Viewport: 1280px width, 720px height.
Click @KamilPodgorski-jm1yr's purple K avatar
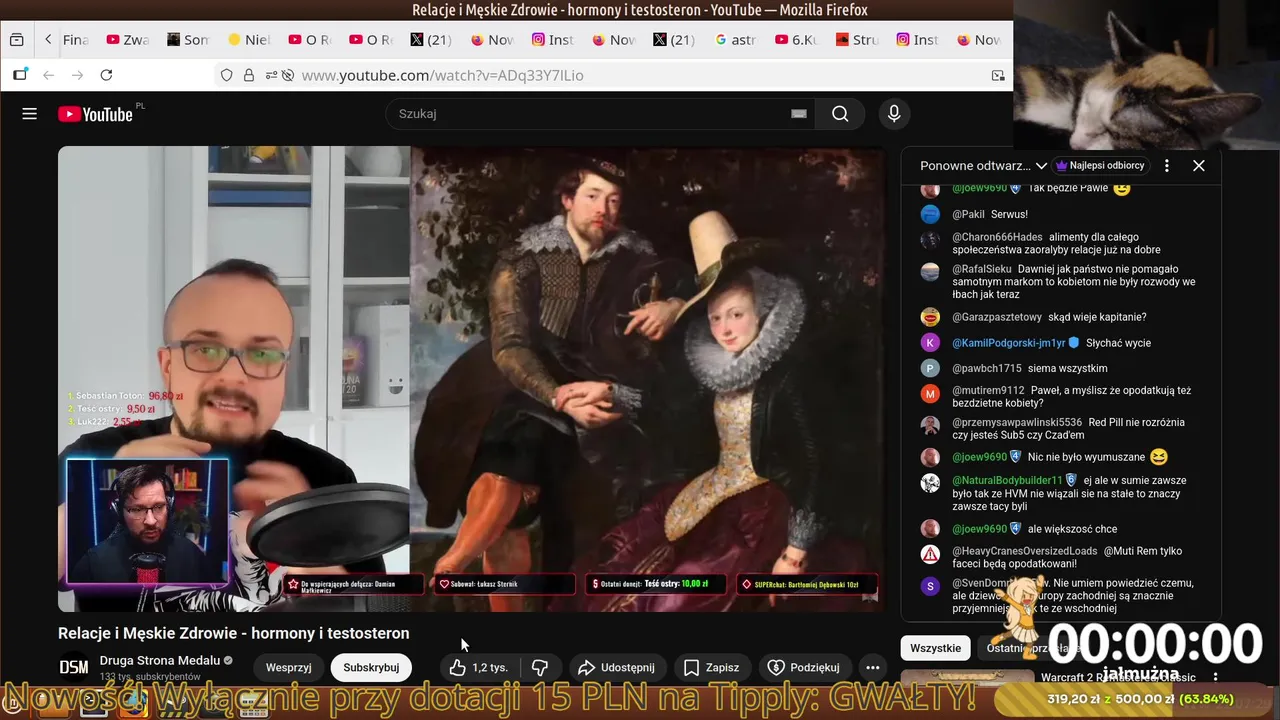pos(930,343)
